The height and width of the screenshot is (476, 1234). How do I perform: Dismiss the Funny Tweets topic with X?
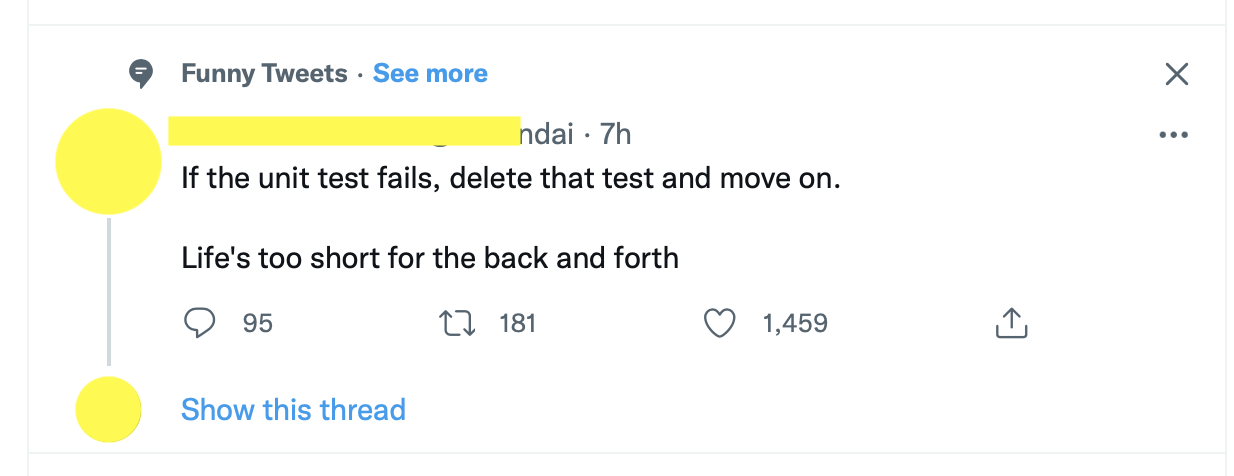pos(1177,74)
